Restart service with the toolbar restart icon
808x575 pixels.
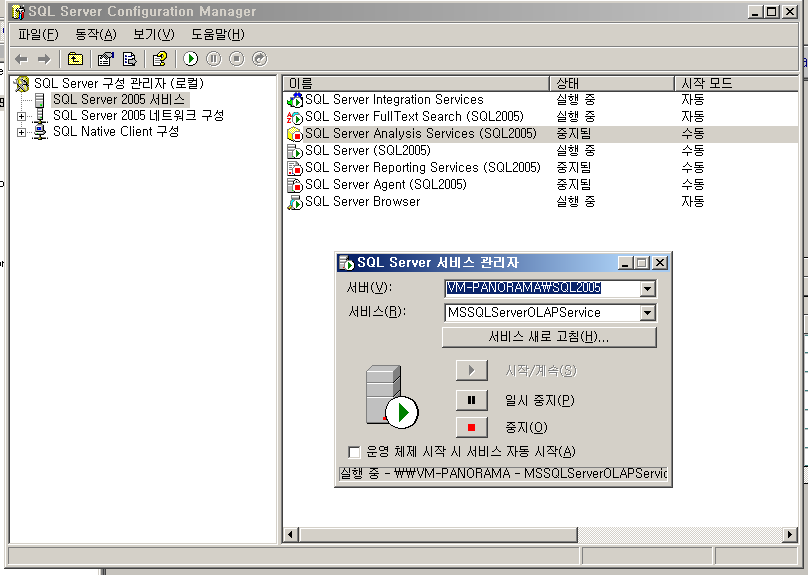(x=260, y=59)
